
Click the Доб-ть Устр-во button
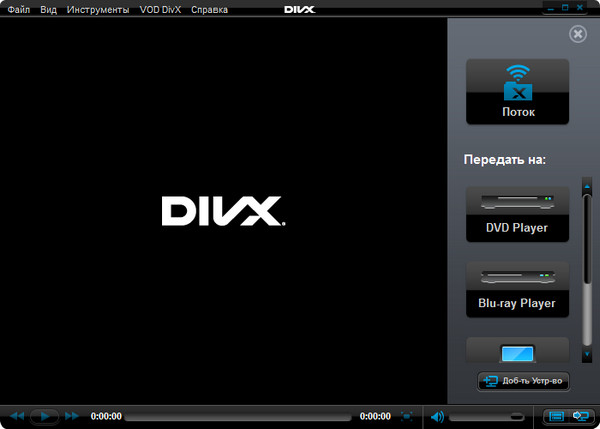point(524,381)
